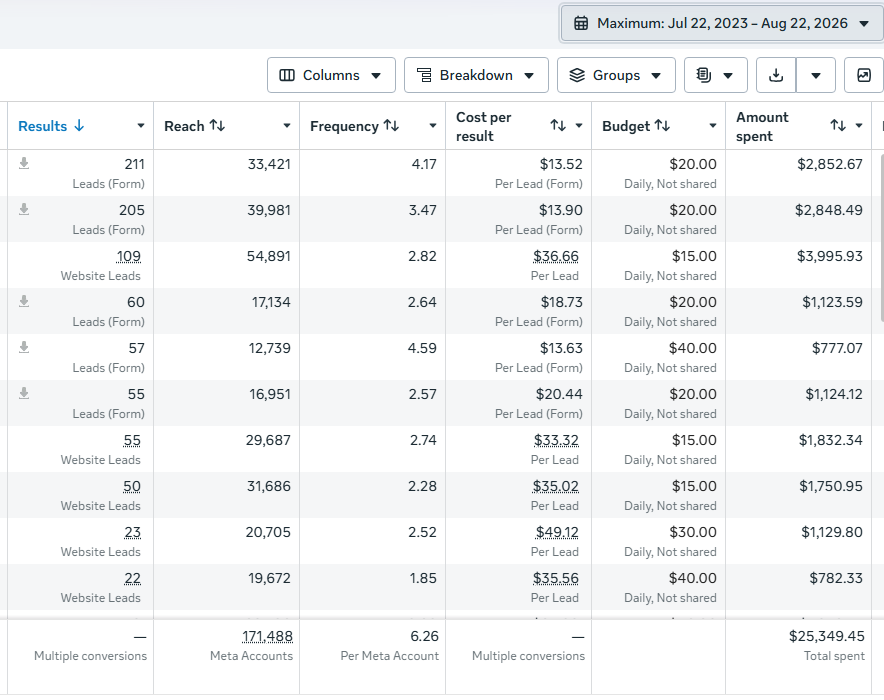Open the Budget column options caret
Viewport: 884px width, 700px height.
point(713,126)
